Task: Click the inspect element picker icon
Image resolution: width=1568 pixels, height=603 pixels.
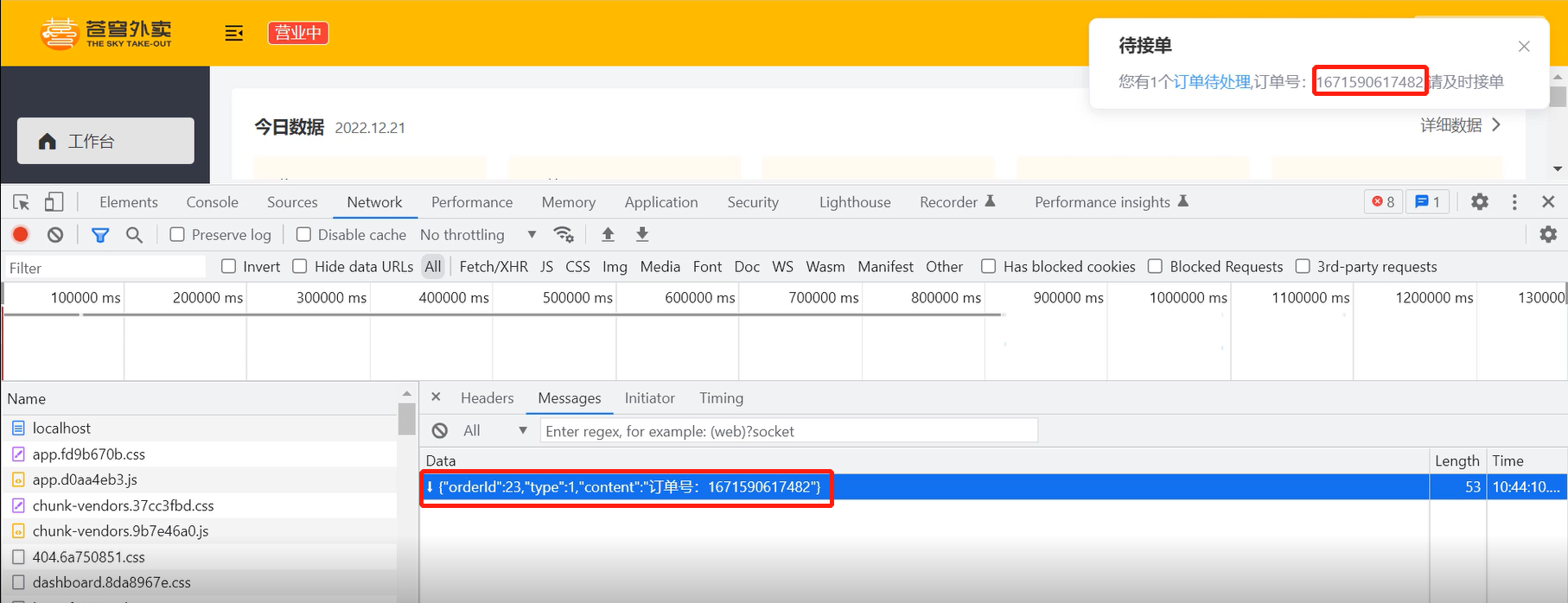Action: coord(22,202)
